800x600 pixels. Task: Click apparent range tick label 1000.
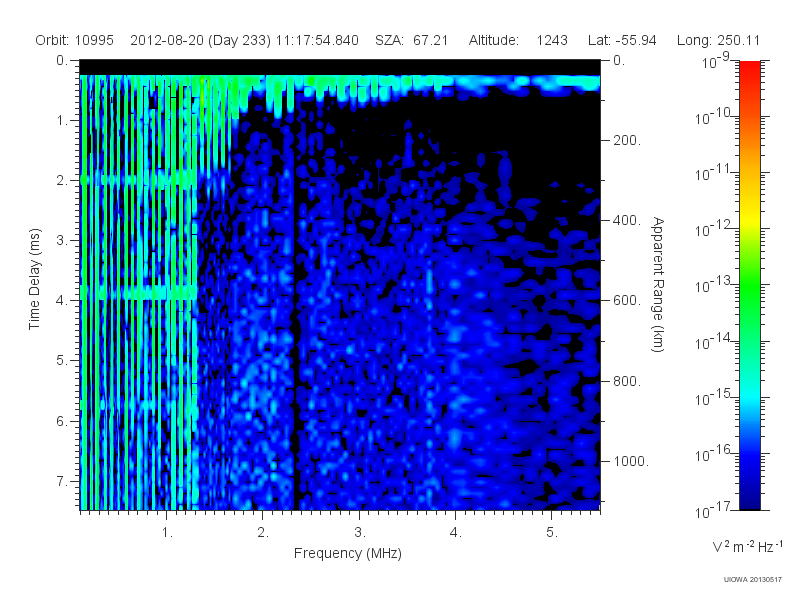coord(631,461)
